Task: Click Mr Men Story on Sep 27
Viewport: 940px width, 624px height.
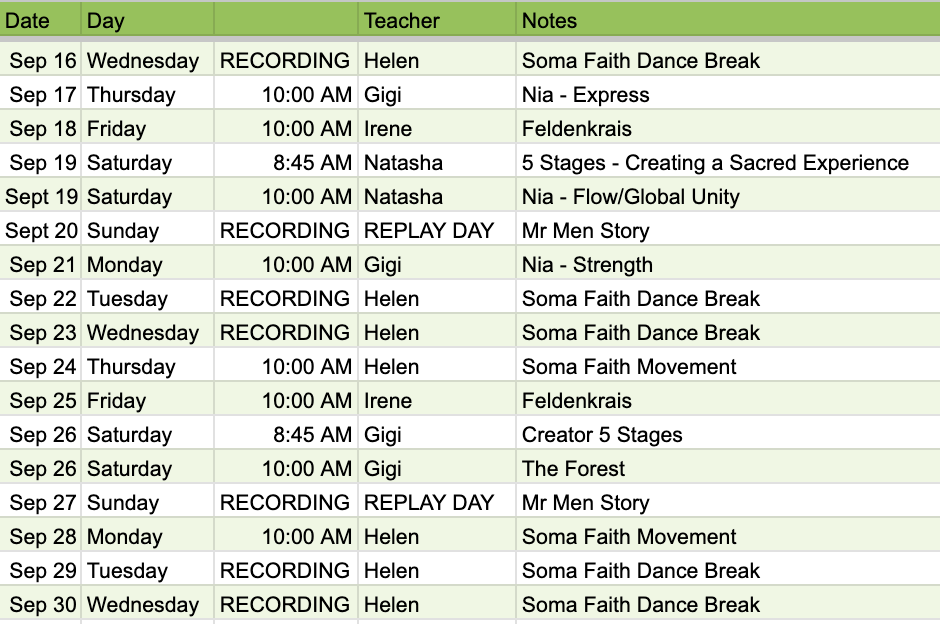Action: pos(728,502)
